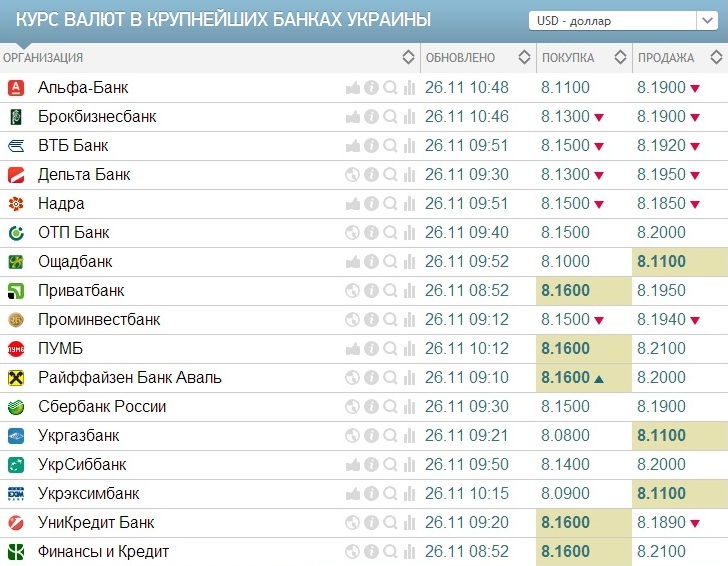This screenshot has height=566, width=728.
Task: Select Укргазбанк buy rate 8.0800
Action: (x=565, y=436)
